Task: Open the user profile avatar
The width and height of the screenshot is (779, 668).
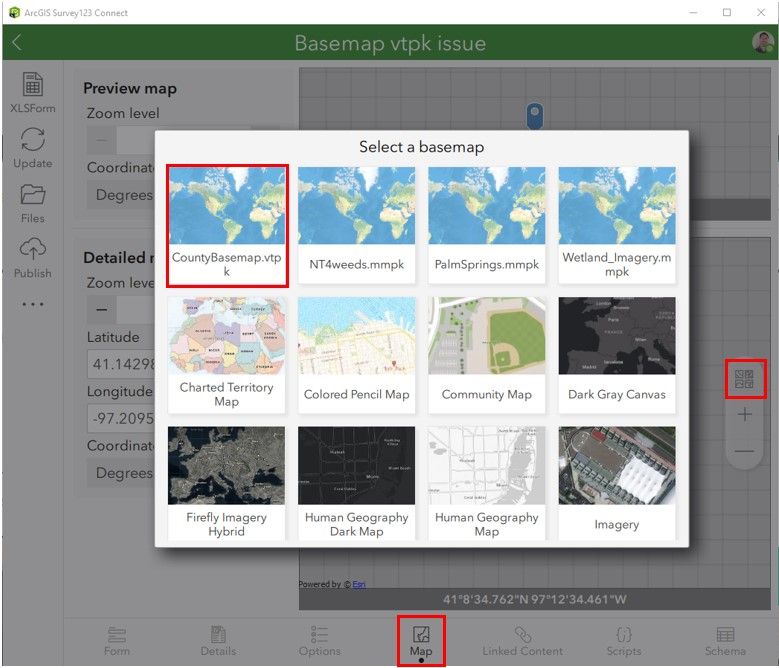Action: coord(762,42)
